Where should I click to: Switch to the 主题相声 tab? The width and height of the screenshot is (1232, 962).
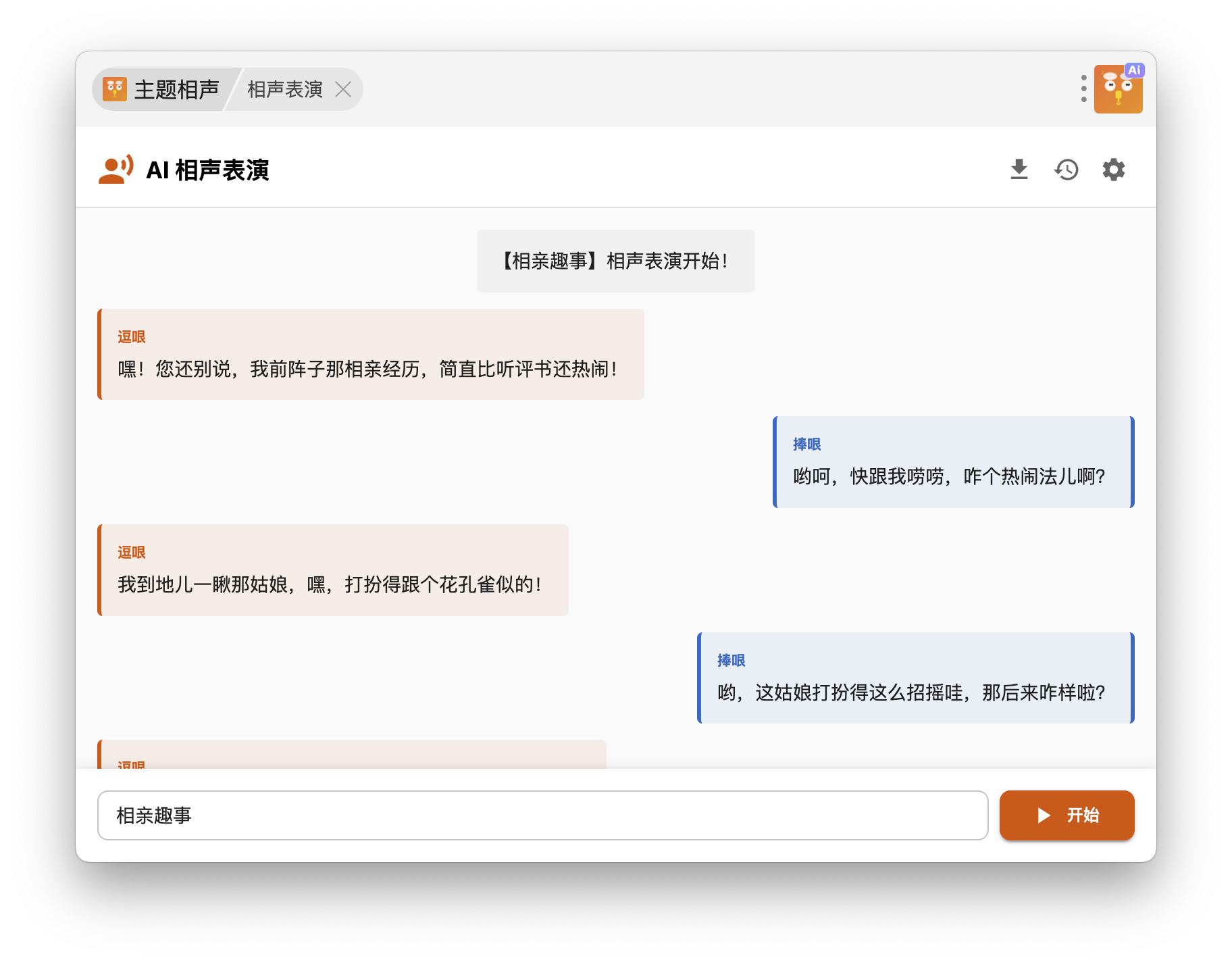(176, 89)
